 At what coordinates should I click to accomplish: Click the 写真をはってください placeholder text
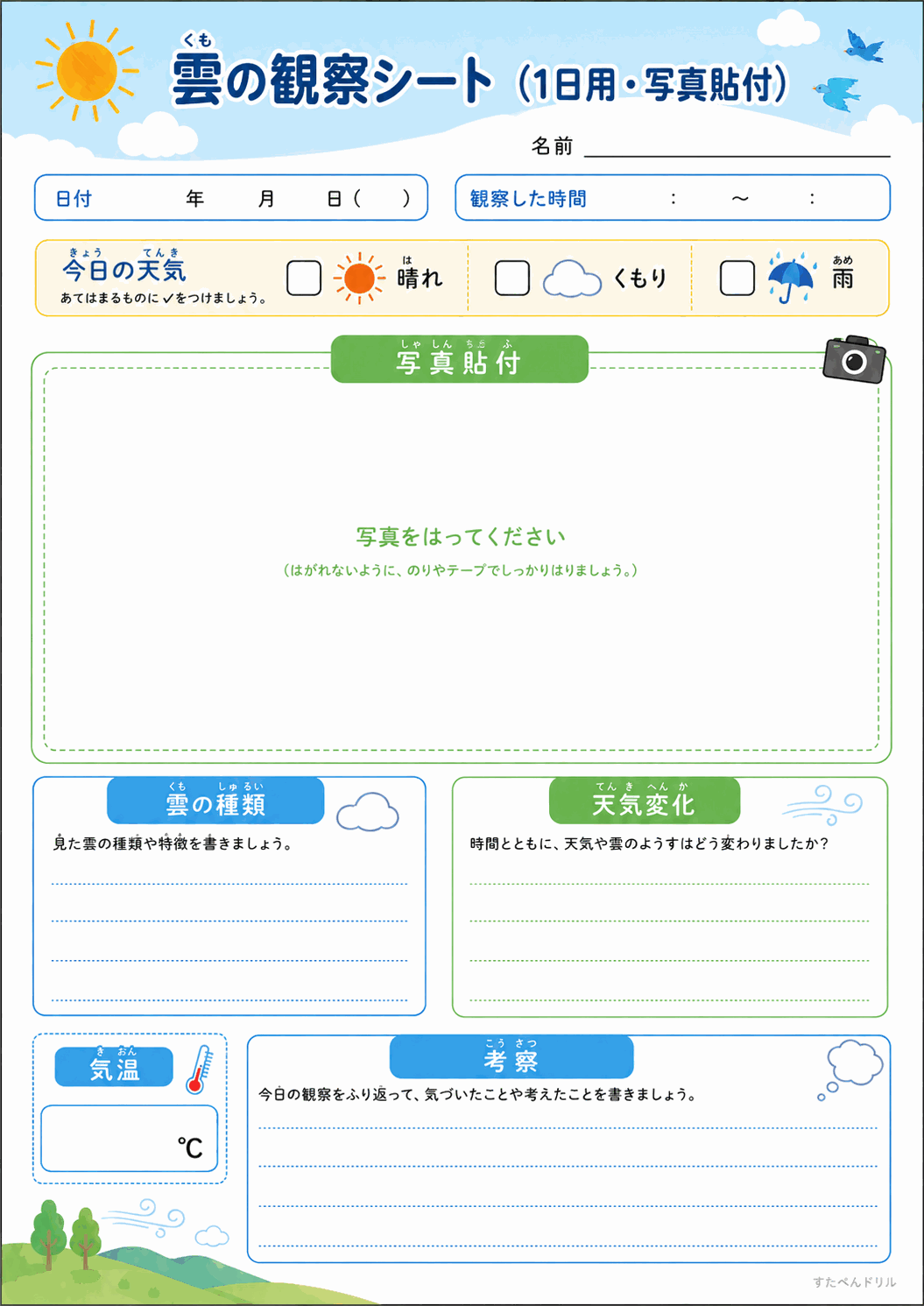(x=461, y=536)
